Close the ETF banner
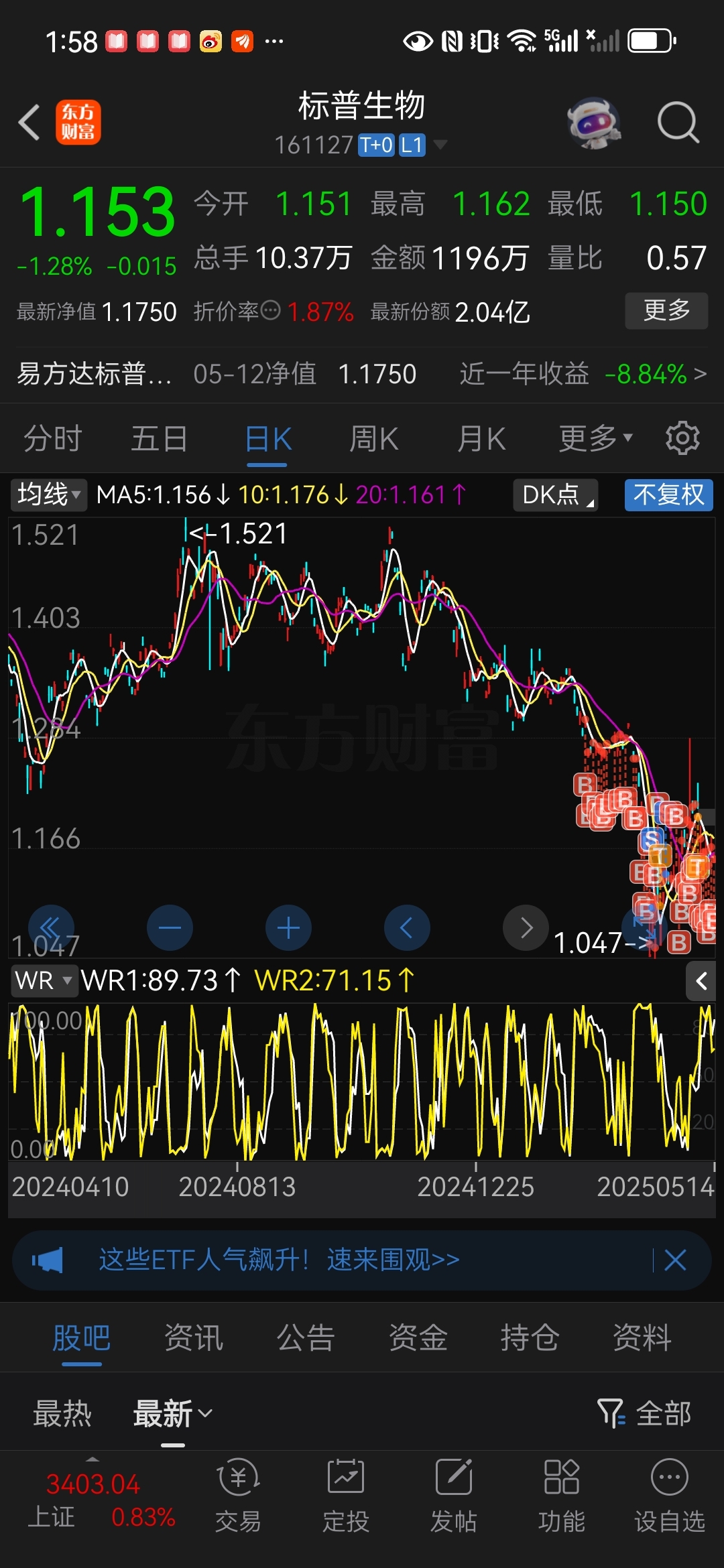Viewport: 724px width, 1568px height. (675, 1260)
